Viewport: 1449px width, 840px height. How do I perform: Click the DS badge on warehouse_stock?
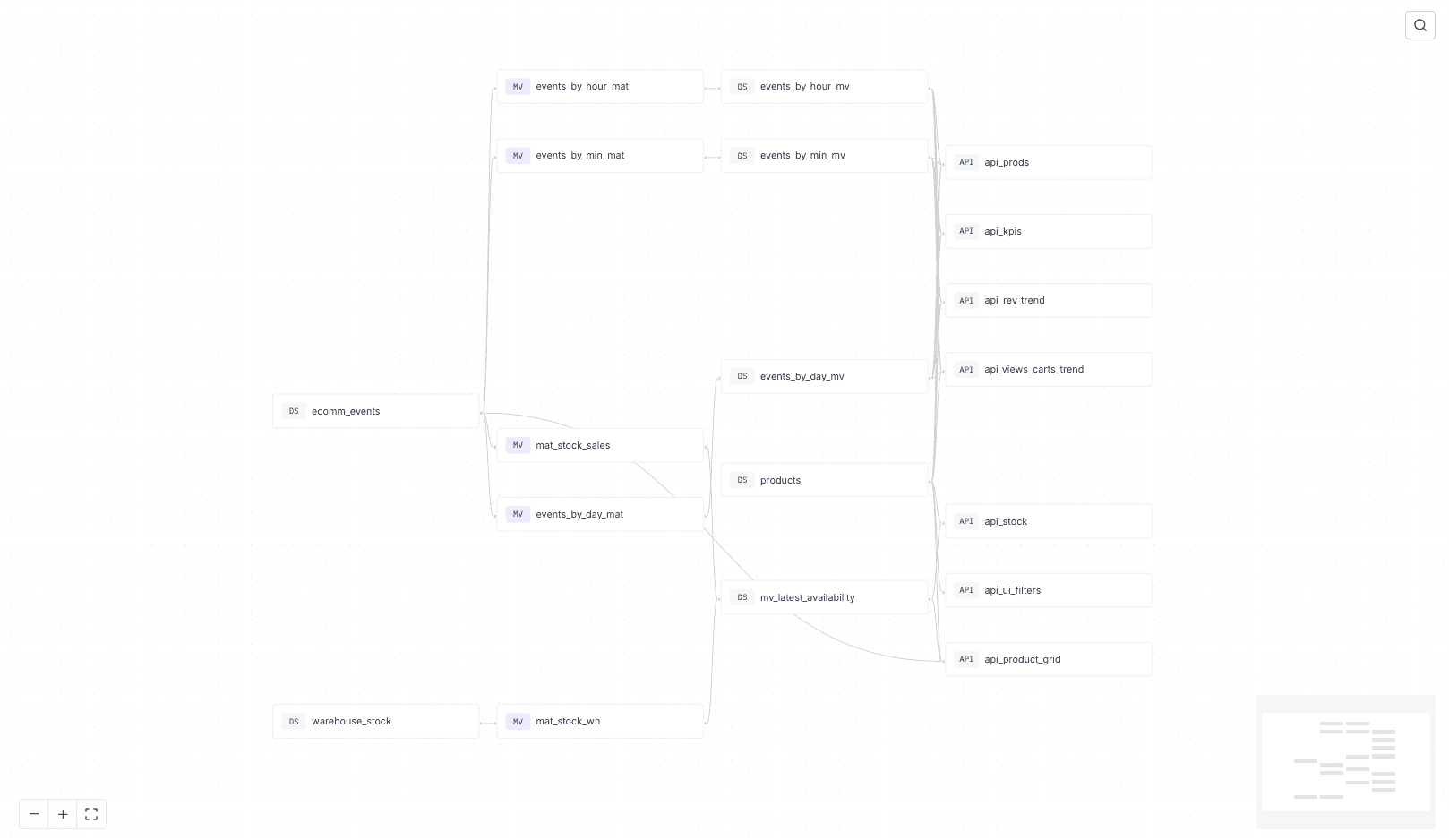[x=293, y=721]
